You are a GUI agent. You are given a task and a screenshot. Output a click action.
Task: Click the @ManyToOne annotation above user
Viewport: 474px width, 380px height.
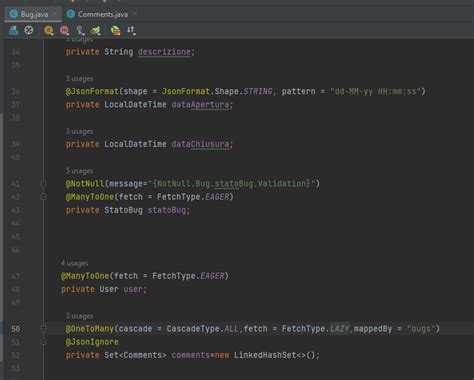[x=85, y=276]
